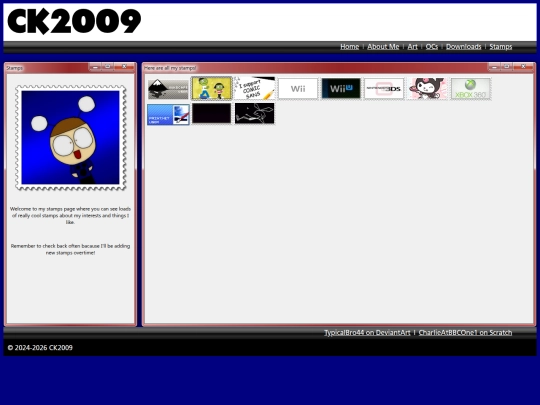Open the About Me page

383,46
